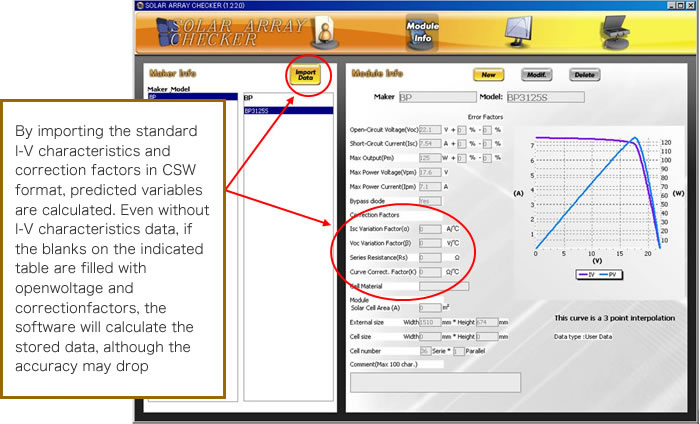This screenshot has width=700, height=424.
Task: Click the Bypass diode field
Action: [428, 200]
